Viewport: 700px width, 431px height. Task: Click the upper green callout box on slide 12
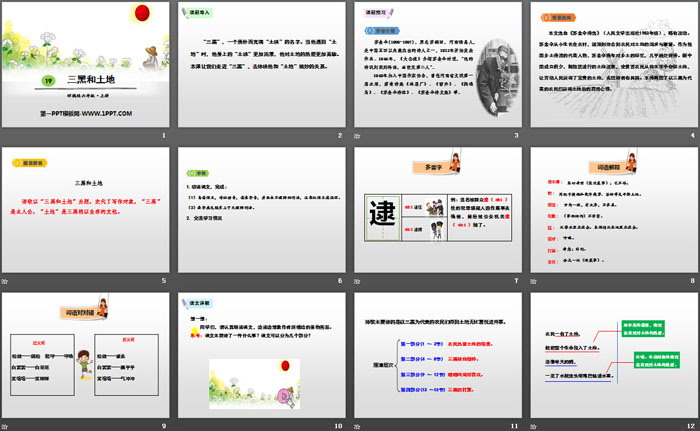coord(643,328)
